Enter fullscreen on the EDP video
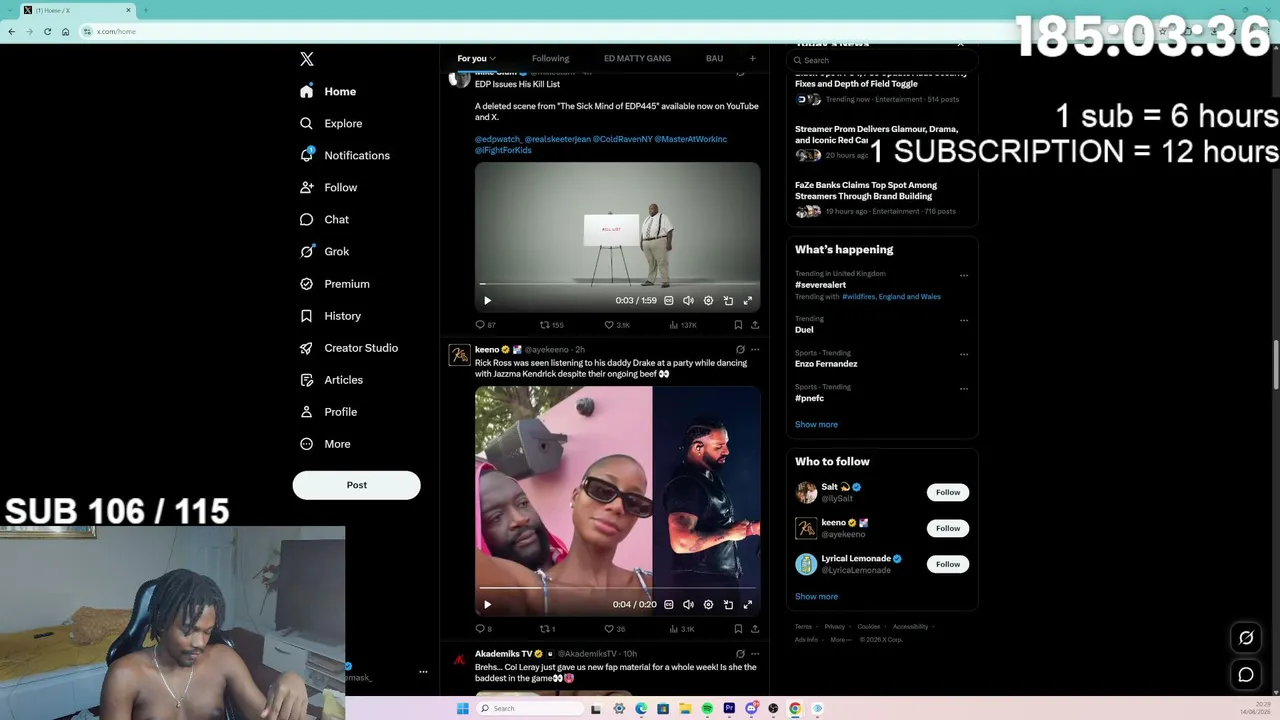Image resolution: width=1280 pixels, height=720 pixels. pos(747,300)
